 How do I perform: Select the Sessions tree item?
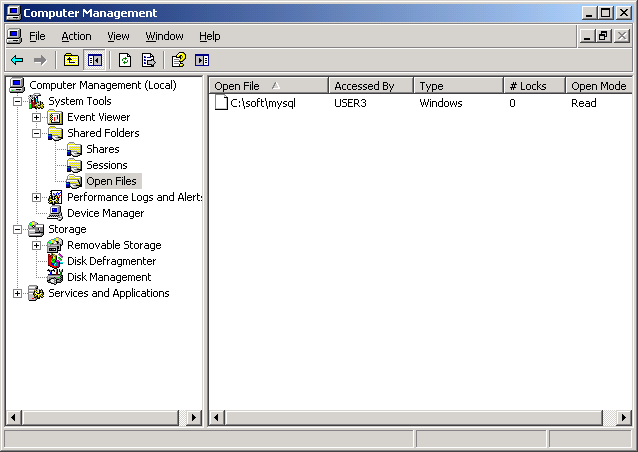[x=107, y=166]
